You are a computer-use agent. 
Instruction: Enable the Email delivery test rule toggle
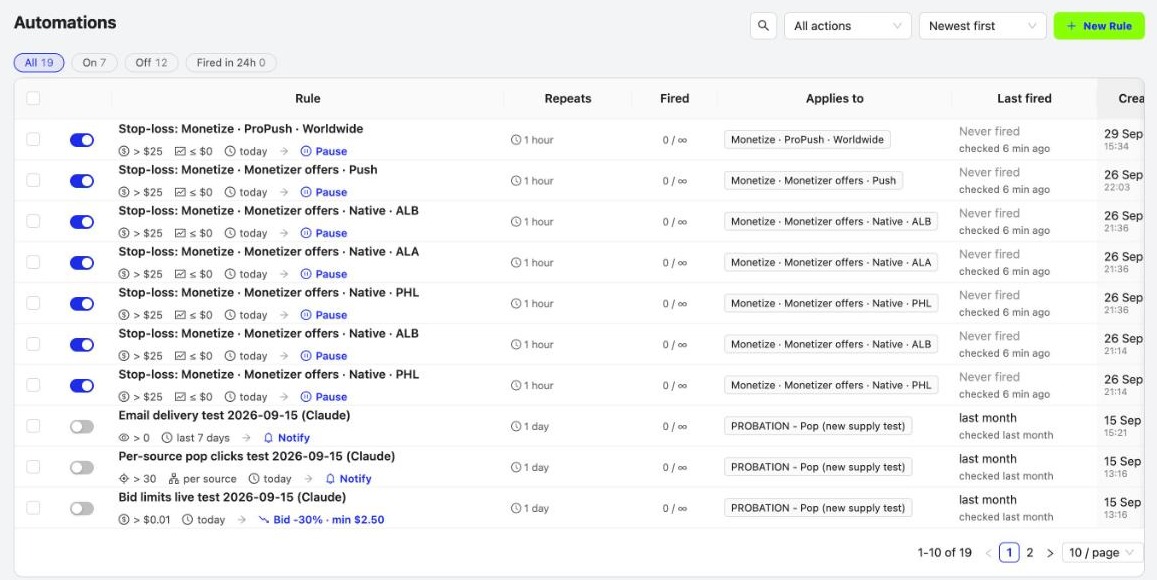coord(82,427)
